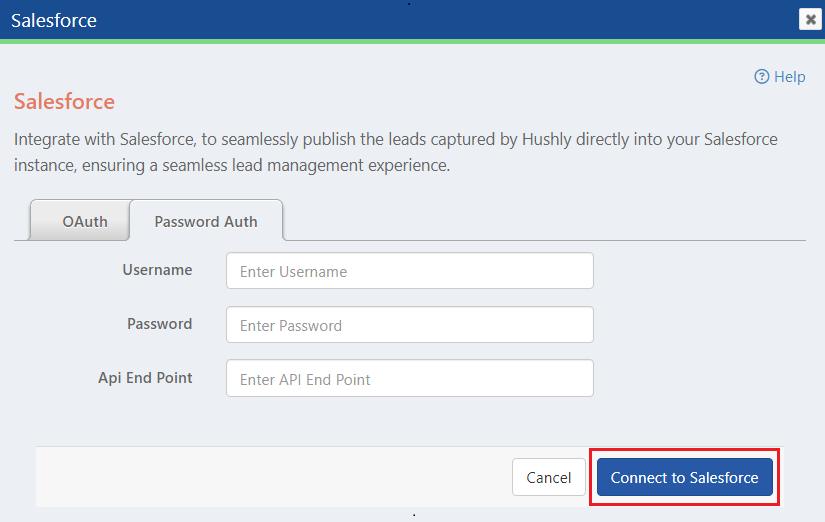This screenshot has height=522, width=825.
Task: Focus the Enter API End Point field
Action: coord(410,378)
